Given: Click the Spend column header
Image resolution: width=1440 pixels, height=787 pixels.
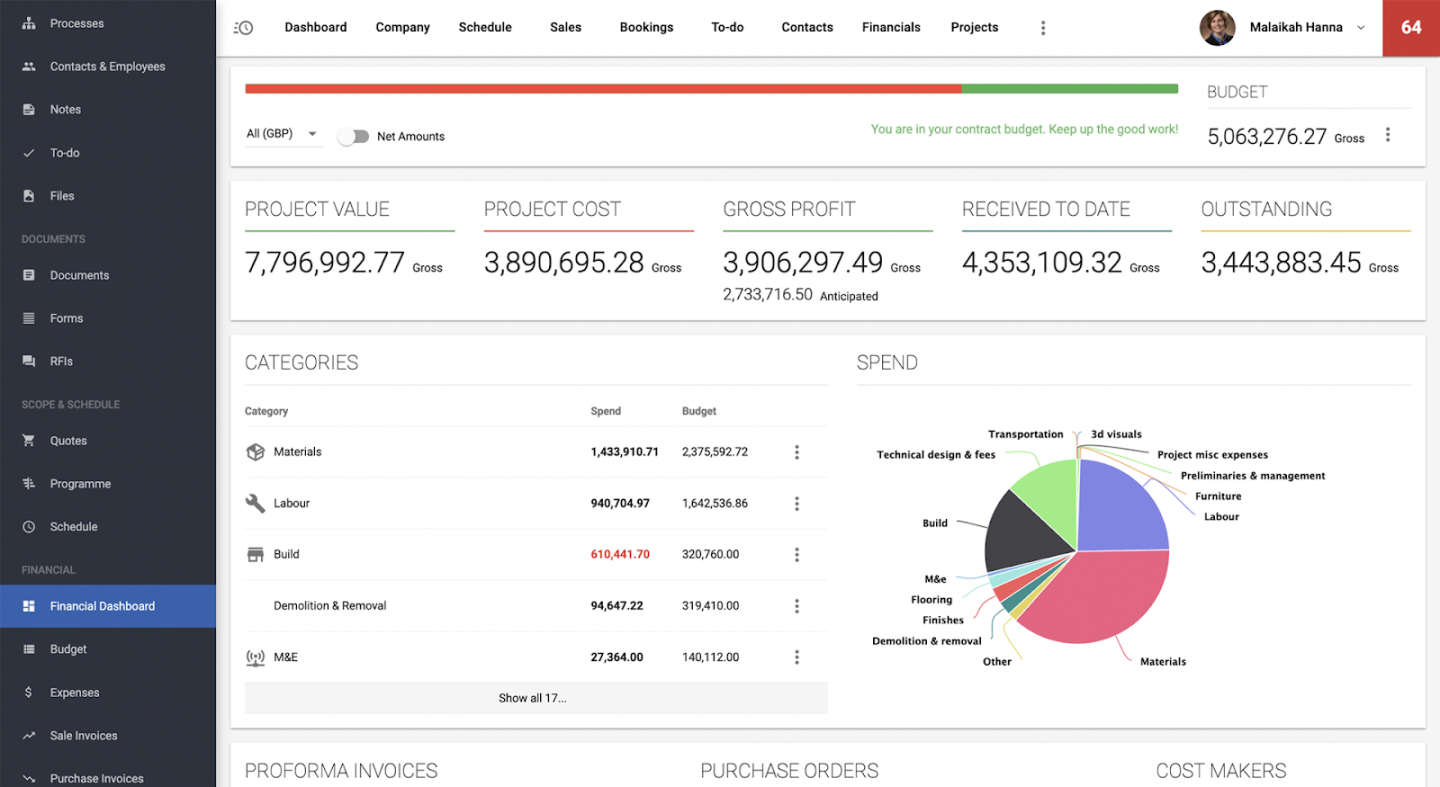Looking at the screenshot, I should (606, 411).
